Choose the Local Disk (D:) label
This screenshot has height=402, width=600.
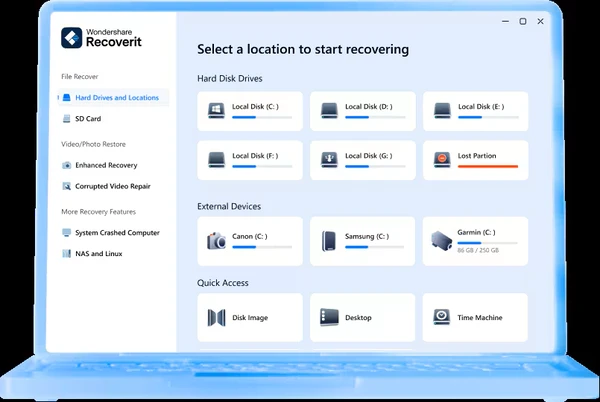tap(368, 107)
